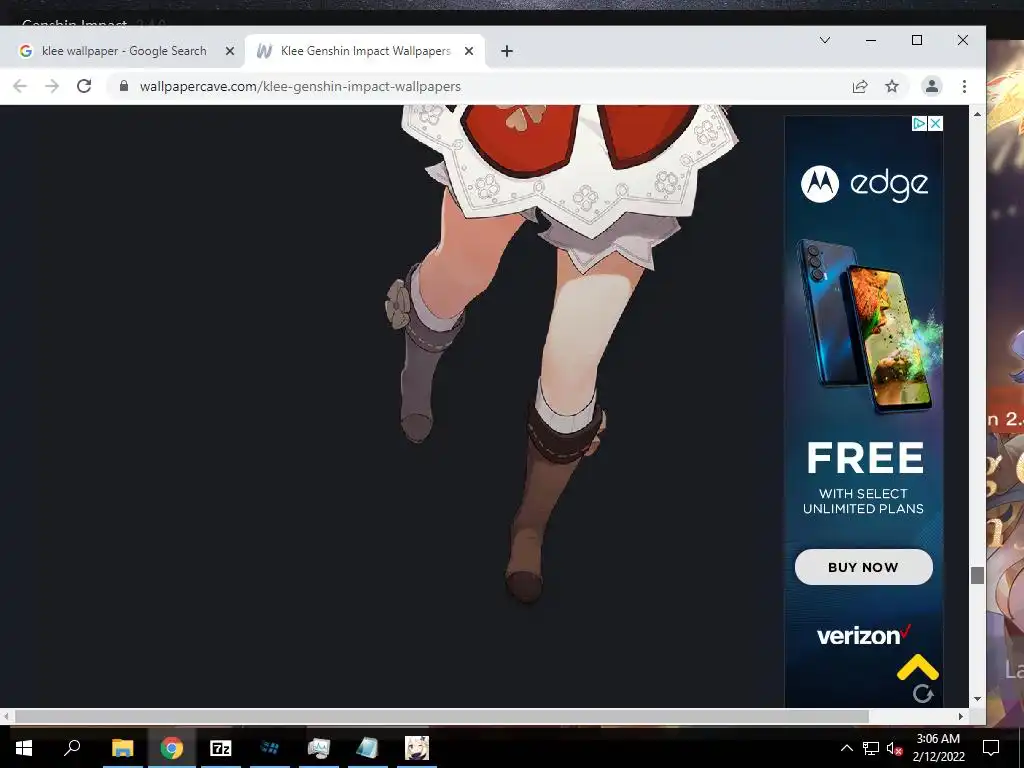Click the vertical scrollbar thumb
Image resolution: width=1024 pixels, height=768 pixels.
977,575
